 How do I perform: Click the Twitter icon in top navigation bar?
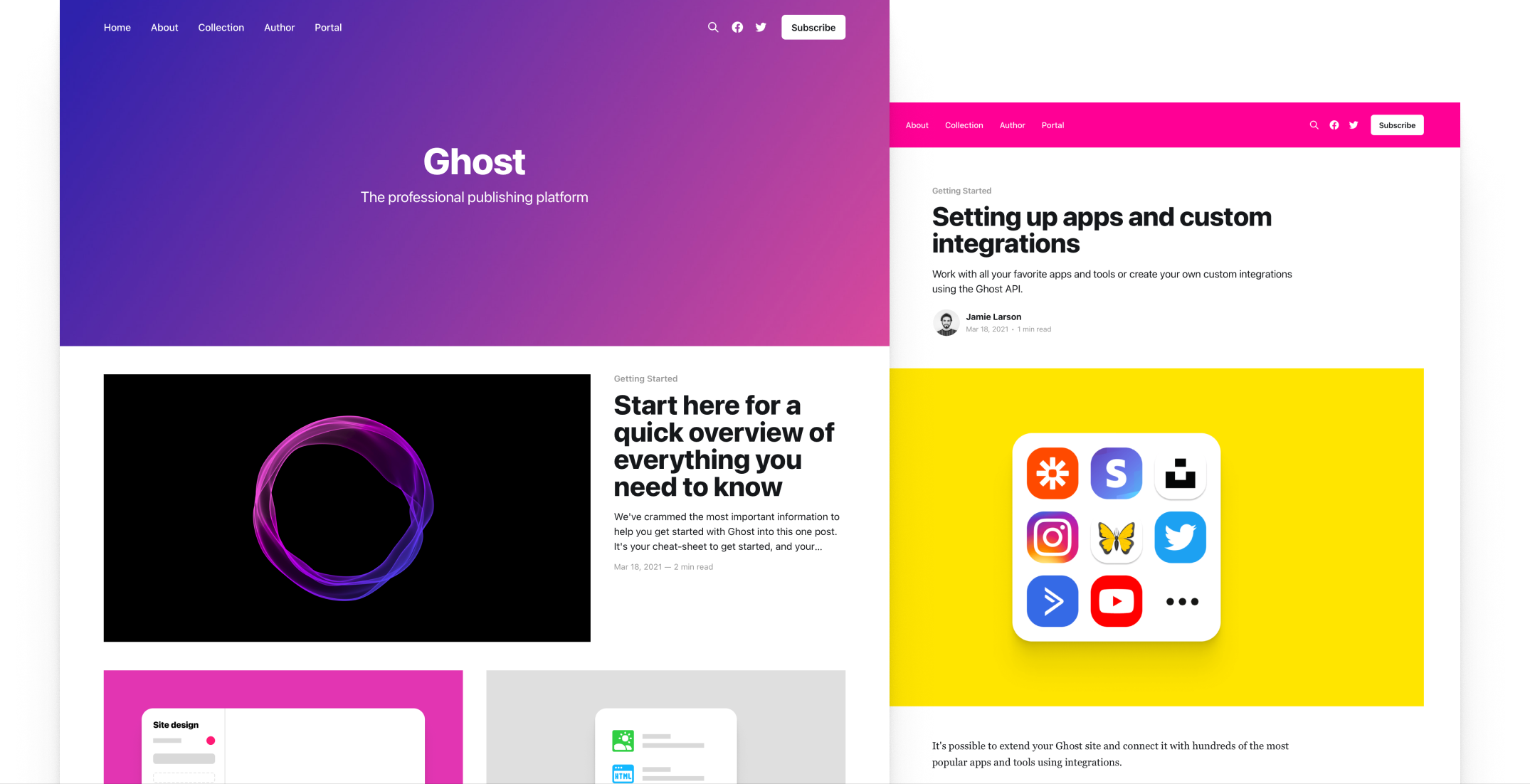[761, 27]
